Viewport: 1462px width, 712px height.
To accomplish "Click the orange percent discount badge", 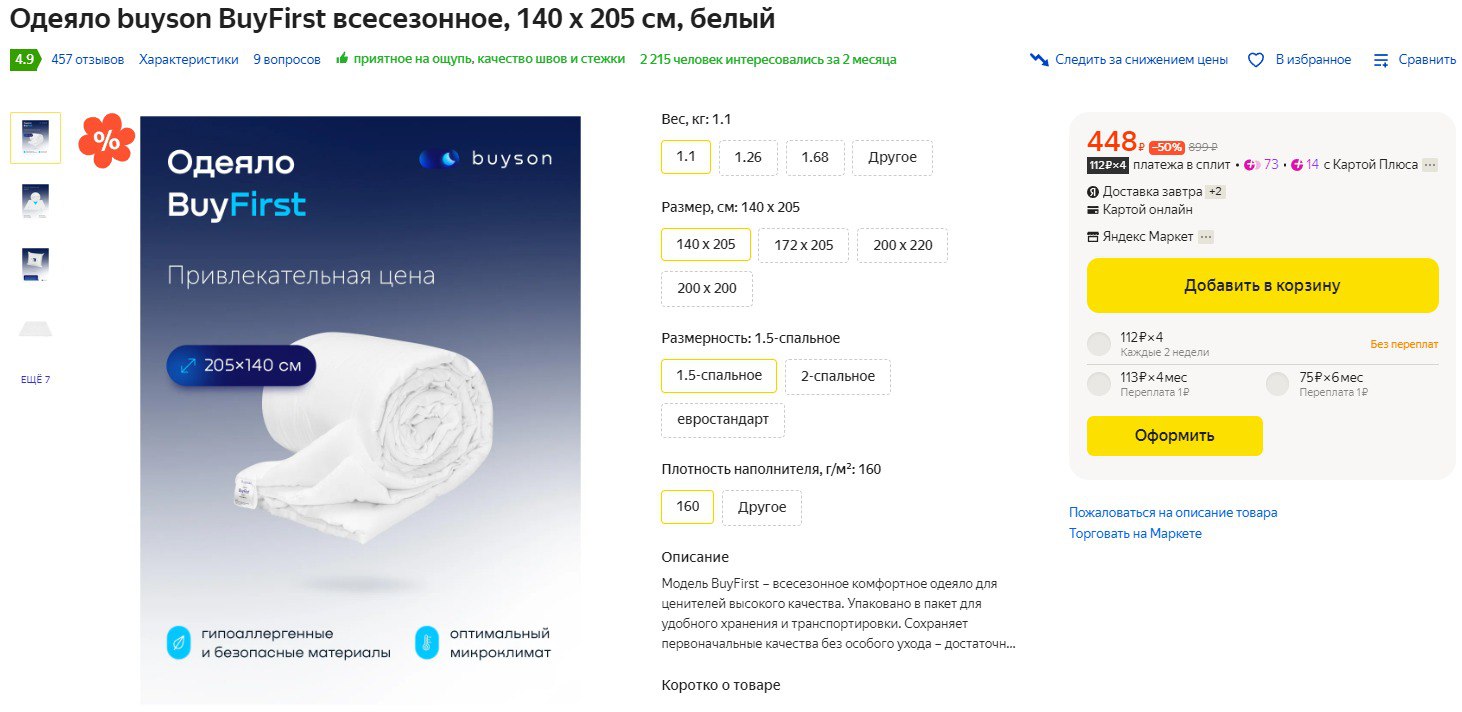I will (x=106, y=140).
